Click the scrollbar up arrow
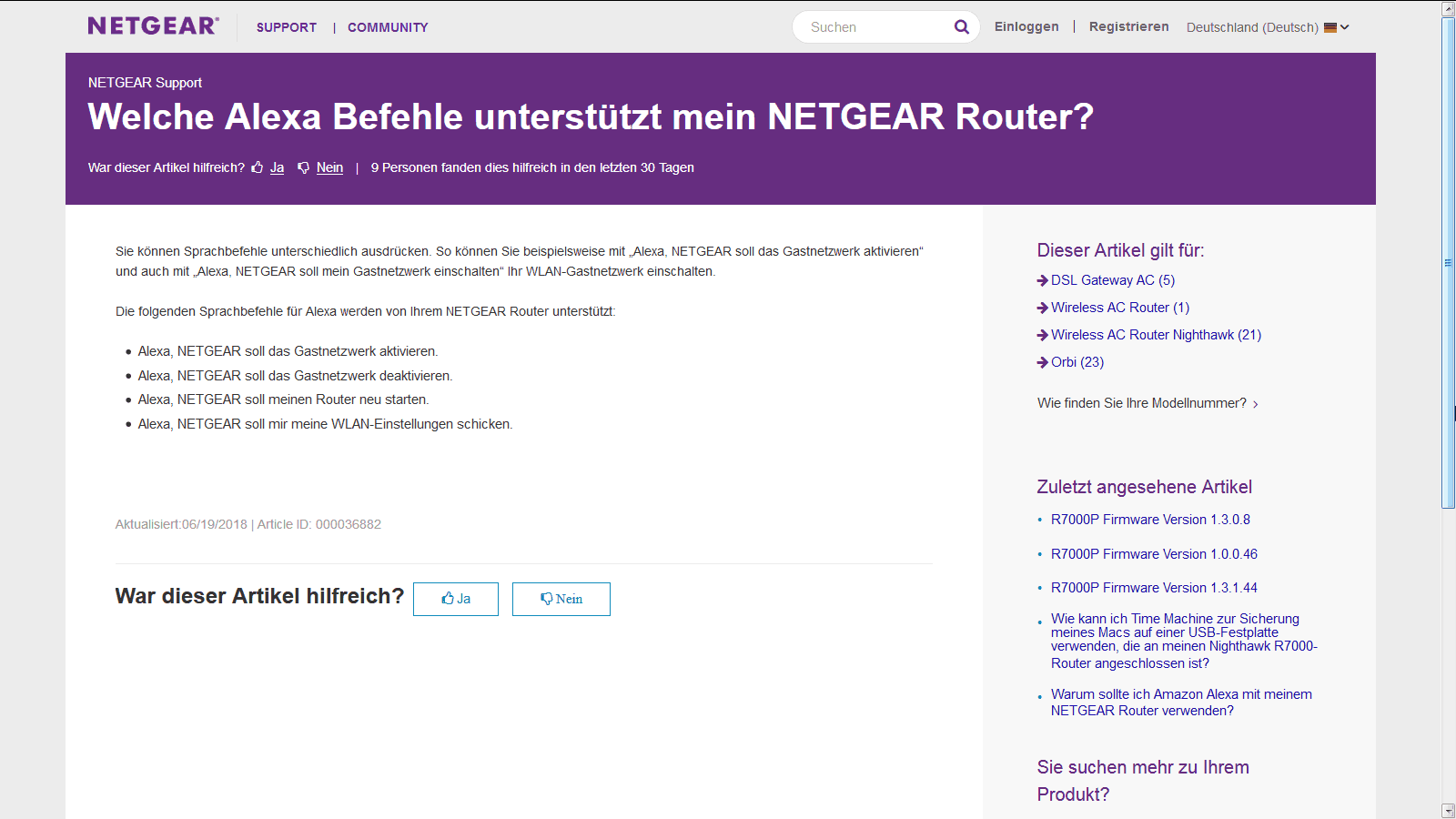This screenshot has width=1456, height=819. click(x=1448, y=9)
